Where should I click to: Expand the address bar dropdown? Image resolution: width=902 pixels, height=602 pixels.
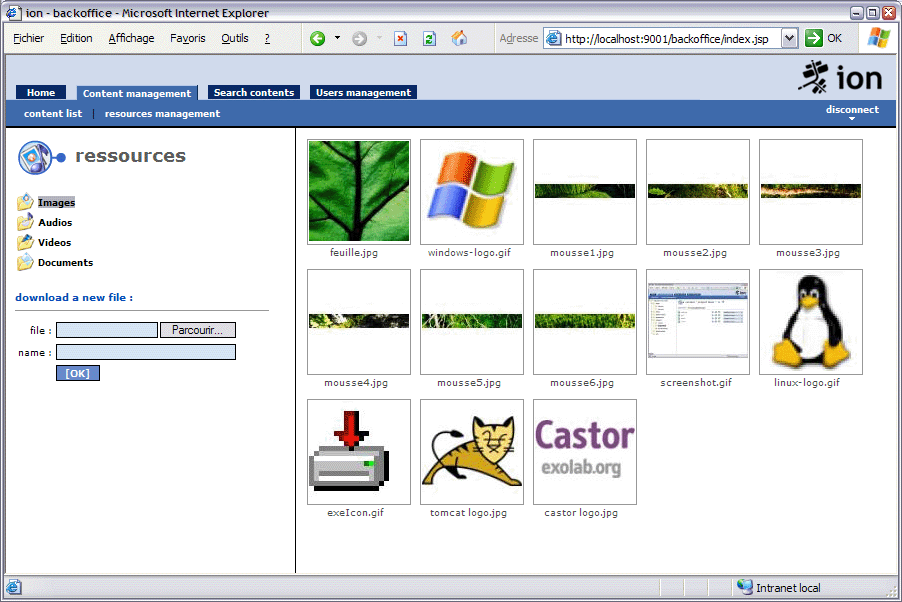pos(789,39)
